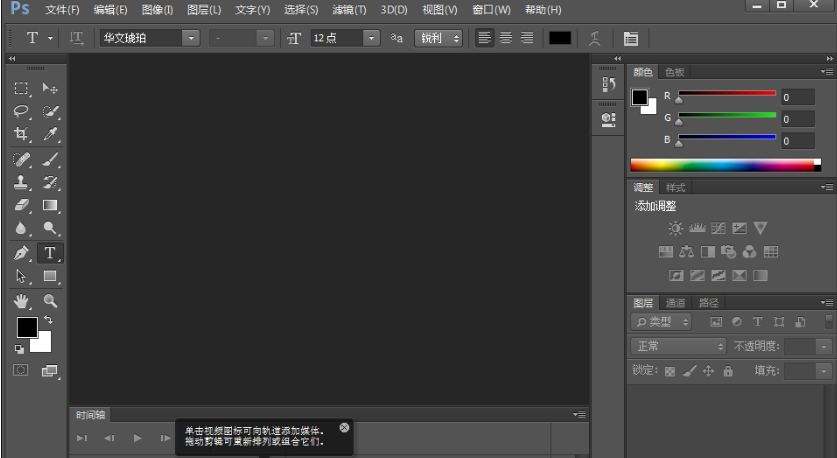Lock layer position

coord(708,371)
